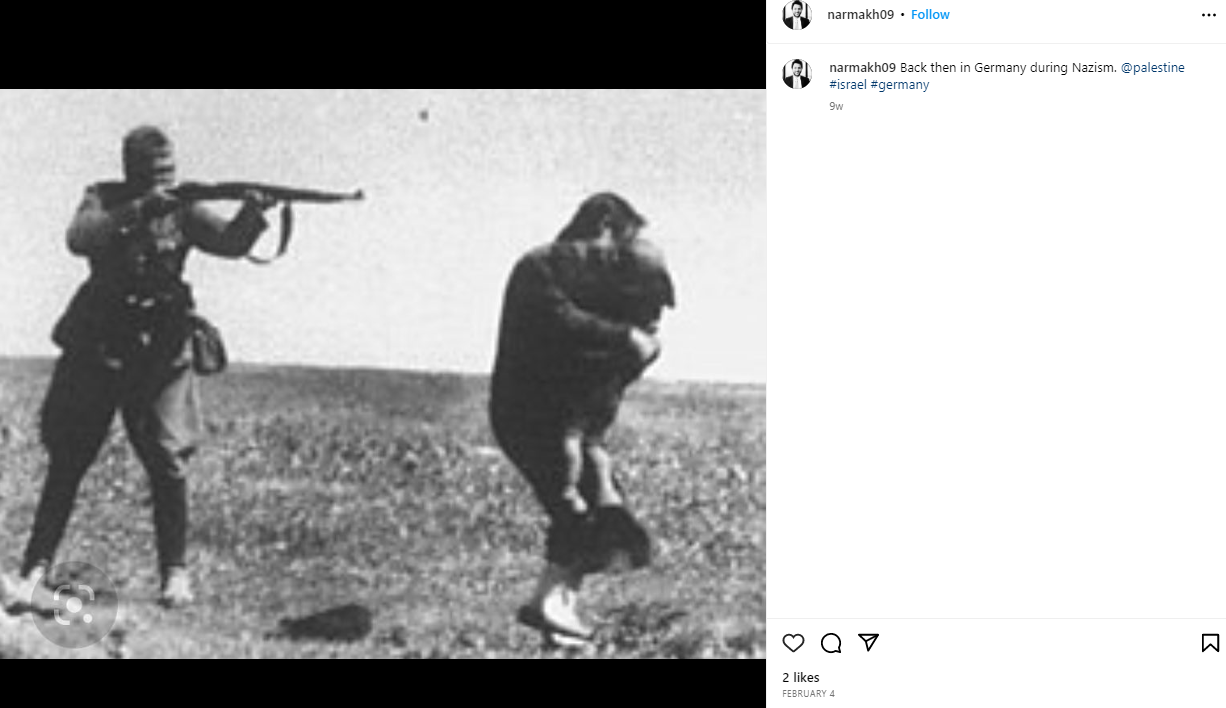Open comments with the speech bubble icon
1226x708 pixels.
pyautogui.click(x=831, y=643)
